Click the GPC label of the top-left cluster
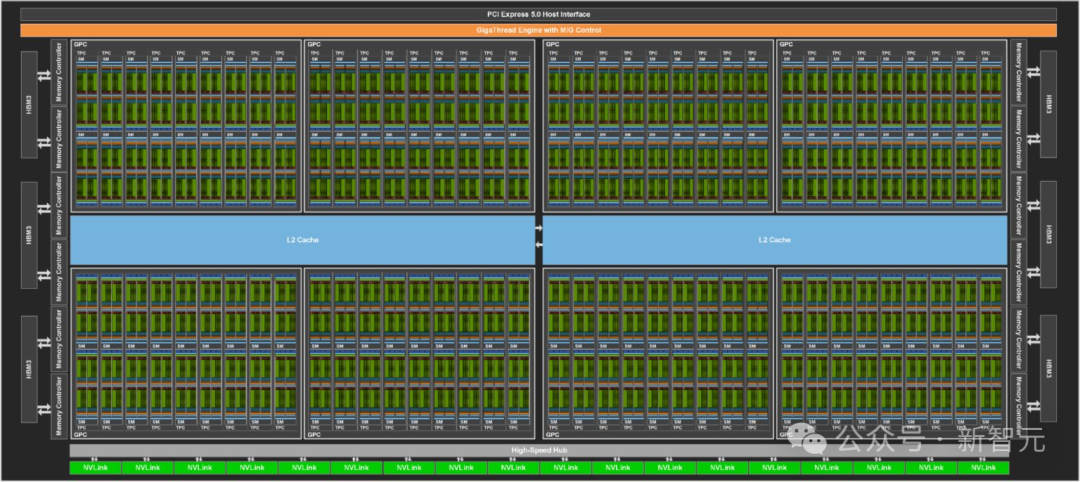The height and width of the screenshot is (482, 1080). [x=79, y=44]
